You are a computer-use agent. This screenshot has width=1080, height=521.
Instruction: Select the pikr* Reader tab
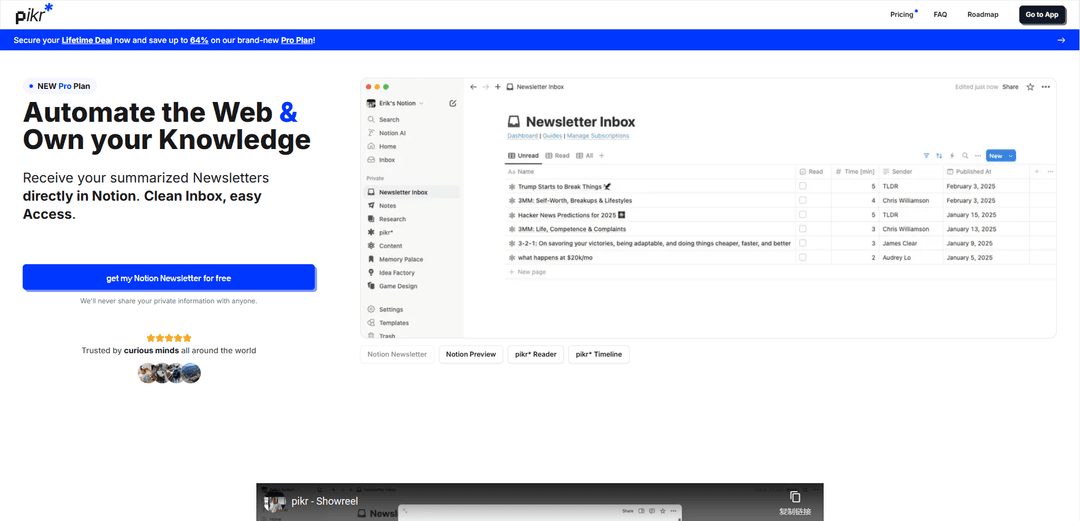(x=536, y=354)
